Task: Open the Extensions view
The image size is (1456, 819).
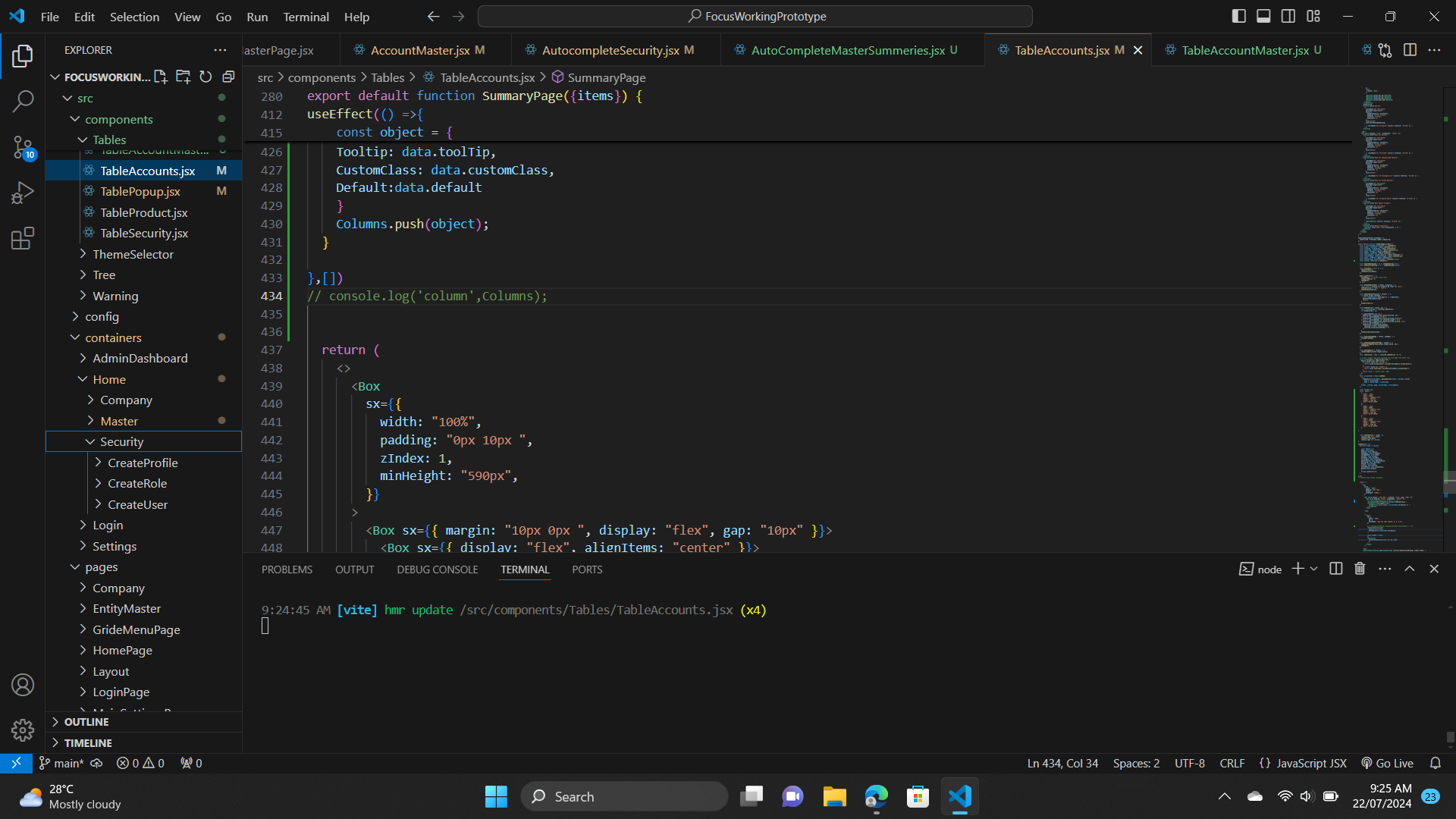Action: (x=23, y=239)
